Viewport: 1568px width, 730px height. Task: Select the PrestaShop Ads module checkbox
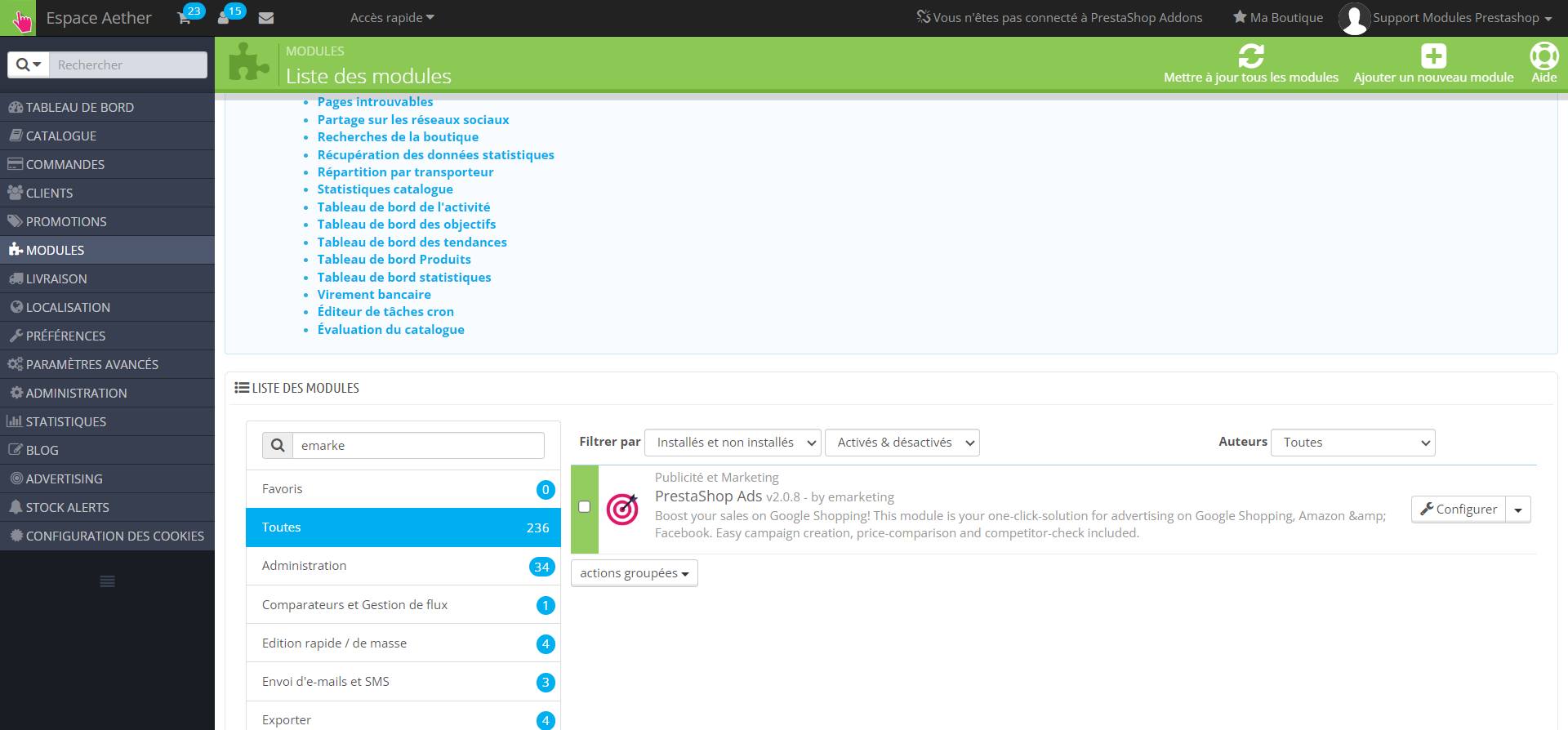pyautogui.click(x=585, y=506)
